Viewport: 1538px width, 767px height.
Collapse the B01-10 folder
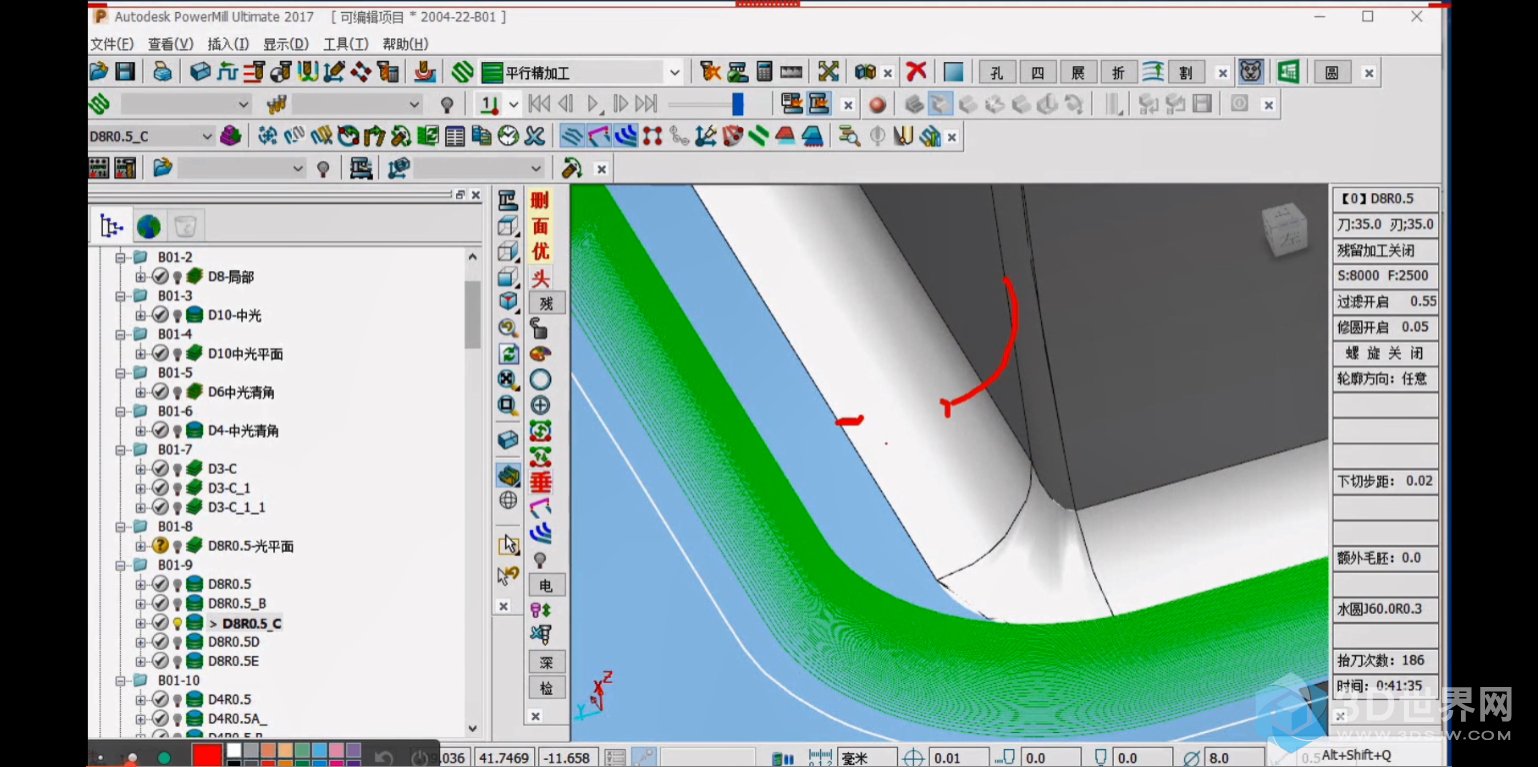point(120,681)
